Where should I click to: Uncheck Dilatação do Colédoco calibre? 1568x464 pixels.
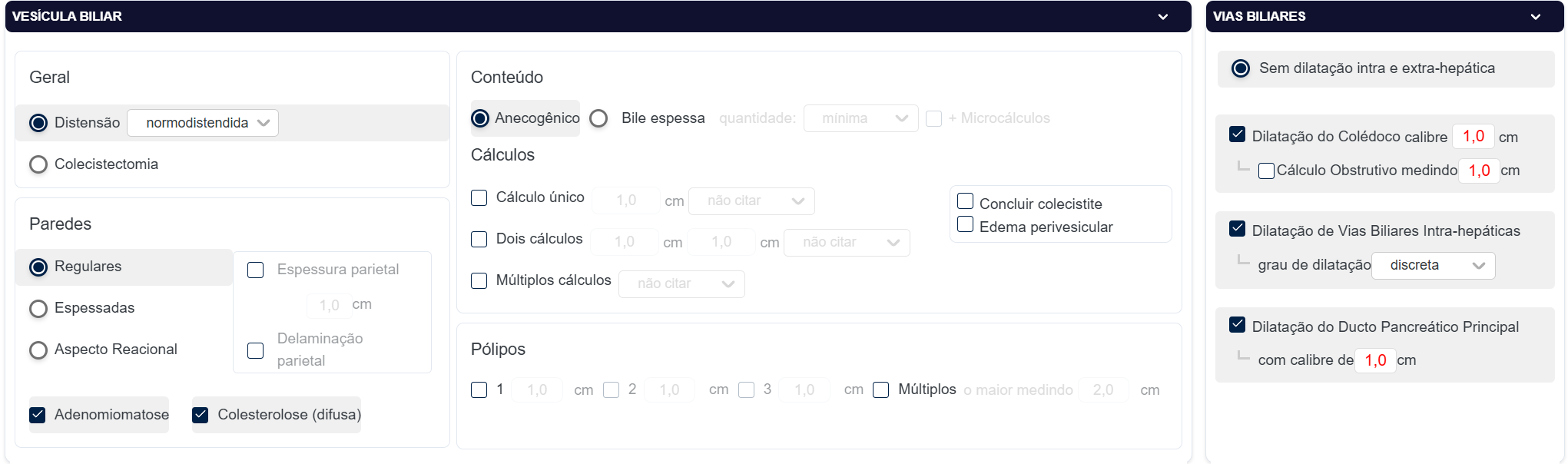(x=1237, y=134)
